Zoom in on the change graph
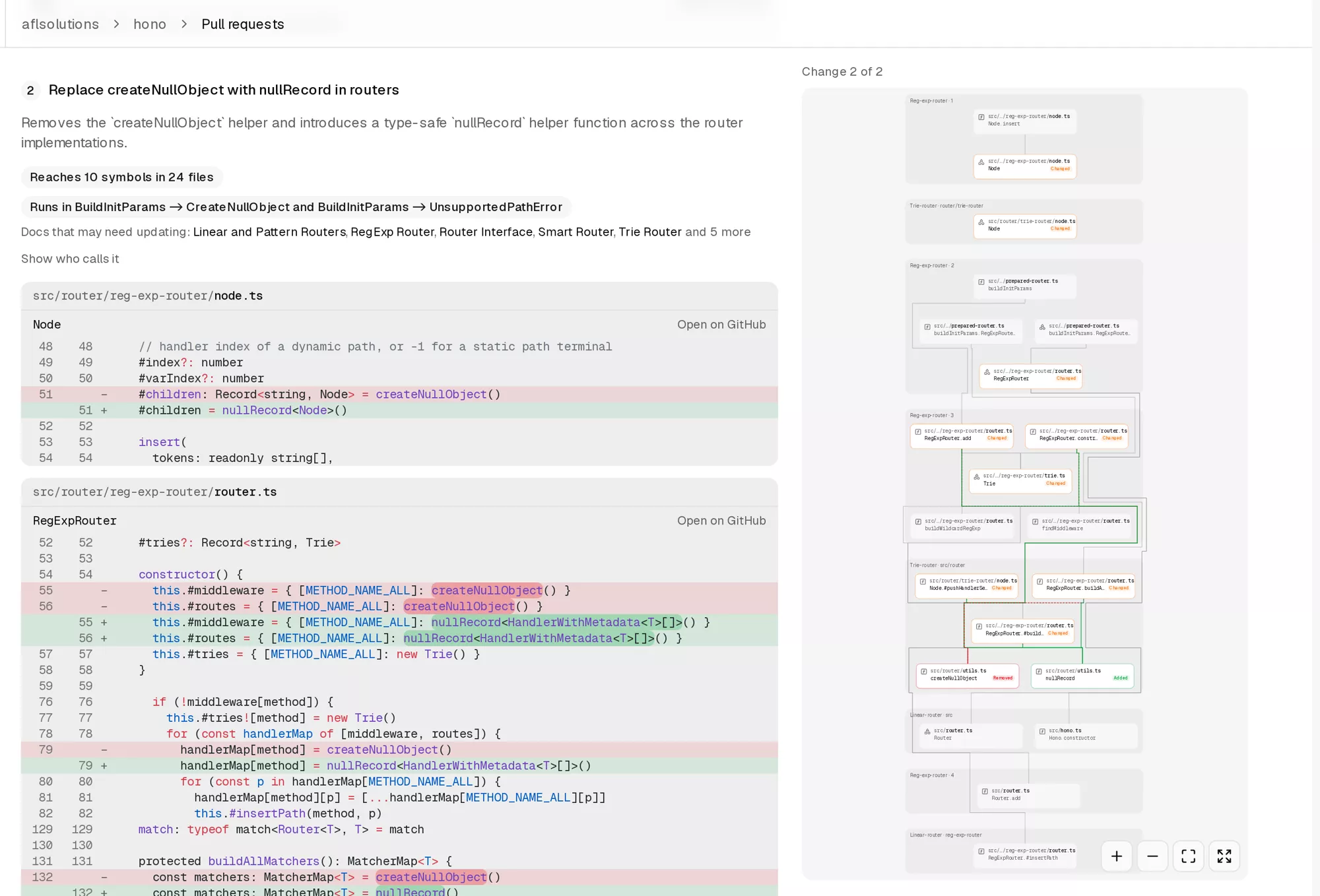1320x896 pixels. coord(1117,856)
